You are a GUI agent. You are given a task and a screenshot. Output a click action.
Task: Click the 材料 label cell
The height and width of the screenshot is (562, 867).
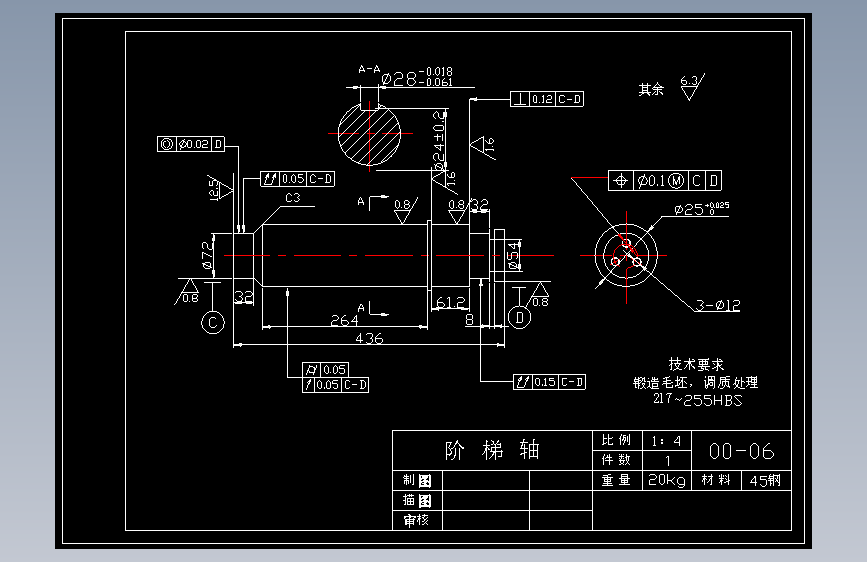(x=716, y=480)
